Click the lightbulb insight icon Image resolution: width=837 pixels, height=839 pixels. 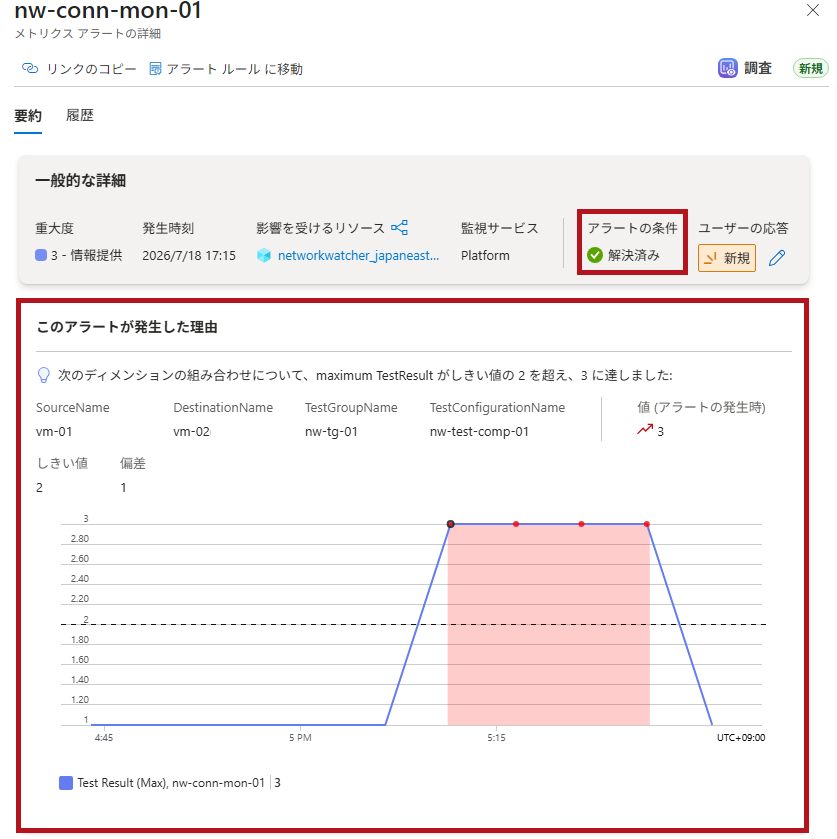(44, 375)
